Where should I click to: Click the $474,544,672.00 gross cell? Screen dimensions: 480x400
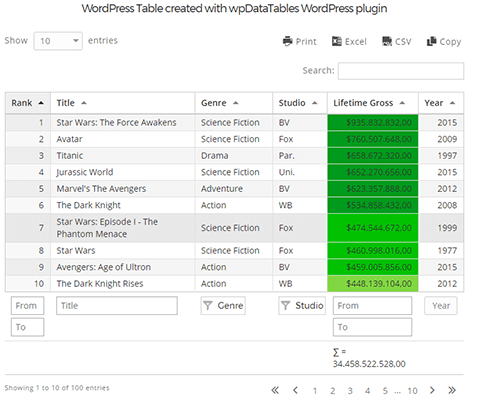click(x=373, y=228)
